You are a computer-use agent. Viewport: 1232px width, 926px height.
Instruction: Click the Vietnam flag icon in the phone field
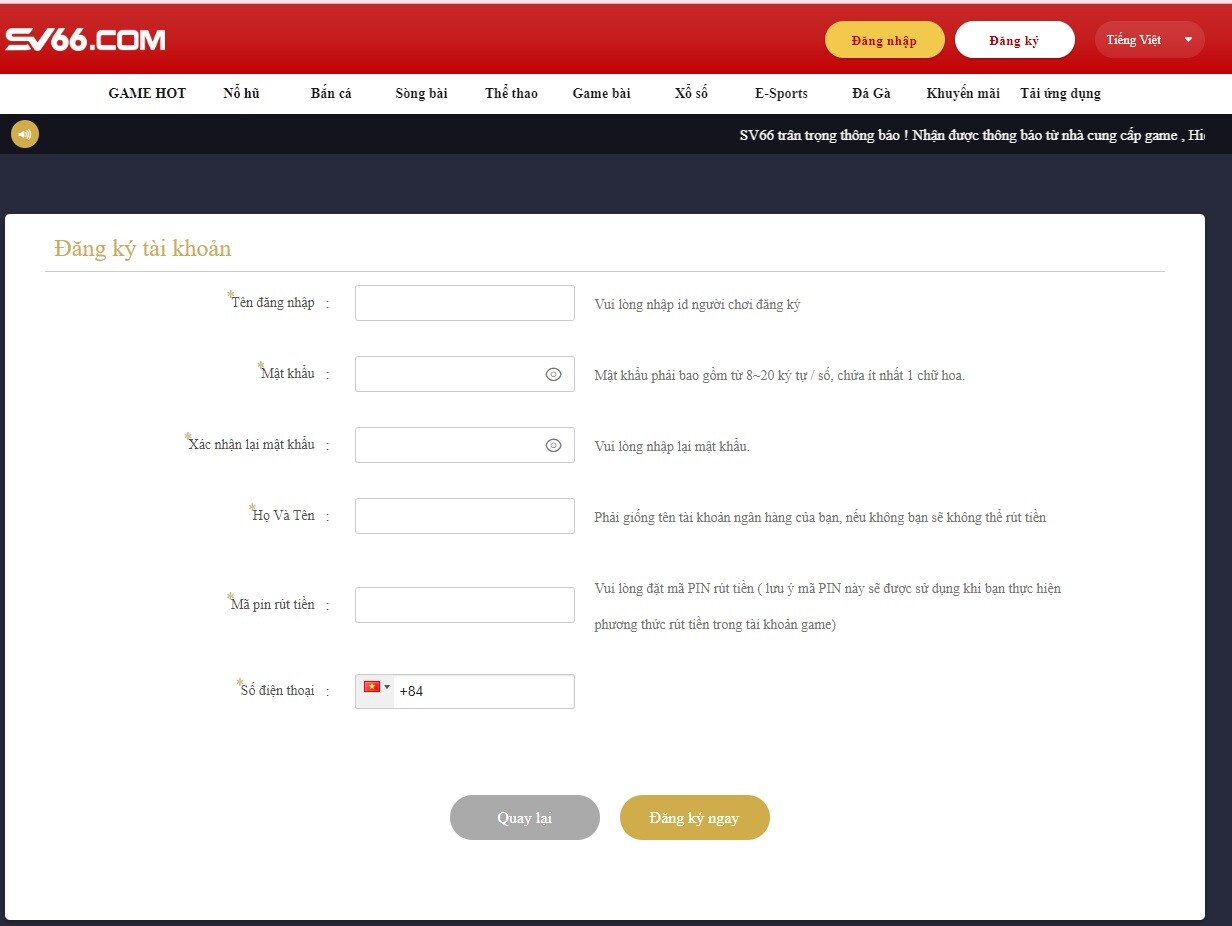(x=370, y=686)
